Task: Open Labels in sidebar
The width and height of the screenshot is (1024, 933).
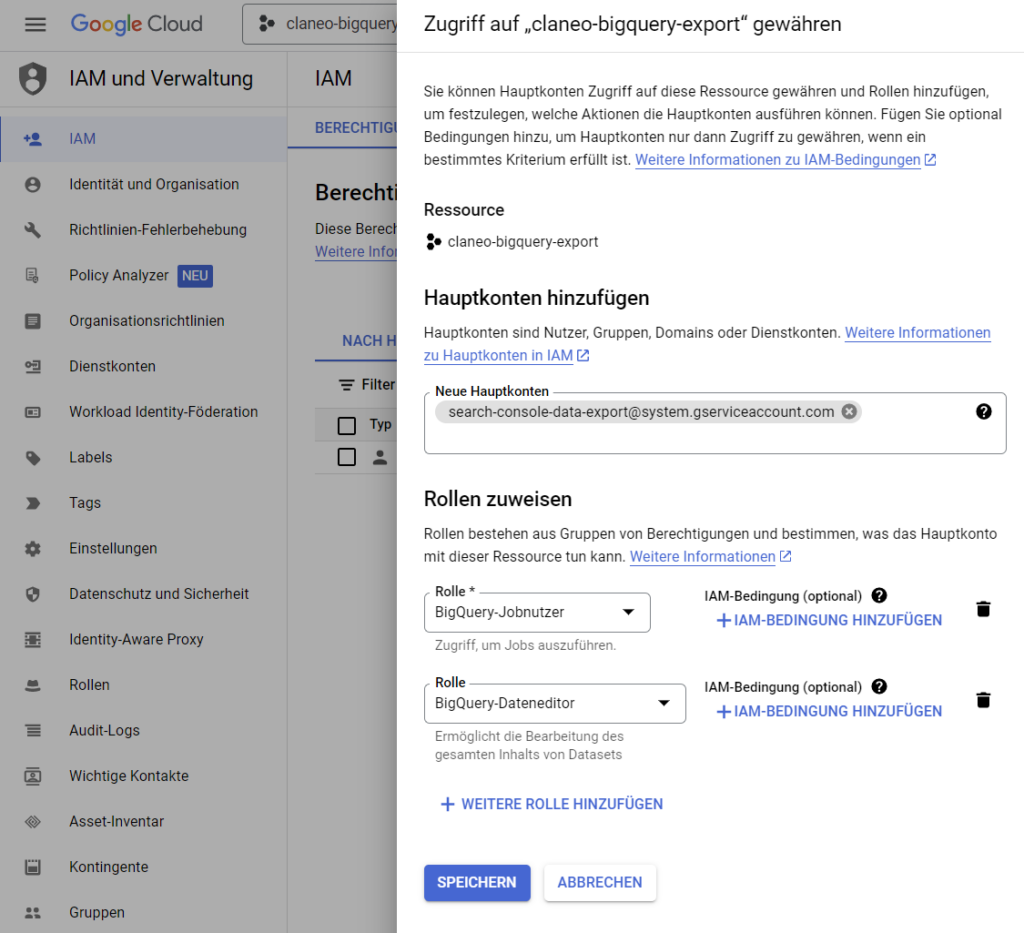Action: (91, 458)
